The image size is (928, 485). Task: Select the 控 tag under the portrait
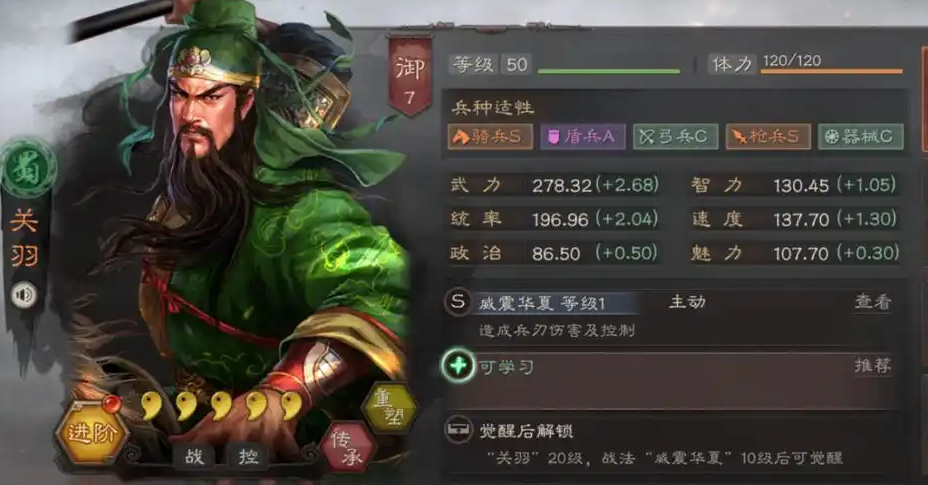coord(249,456)
